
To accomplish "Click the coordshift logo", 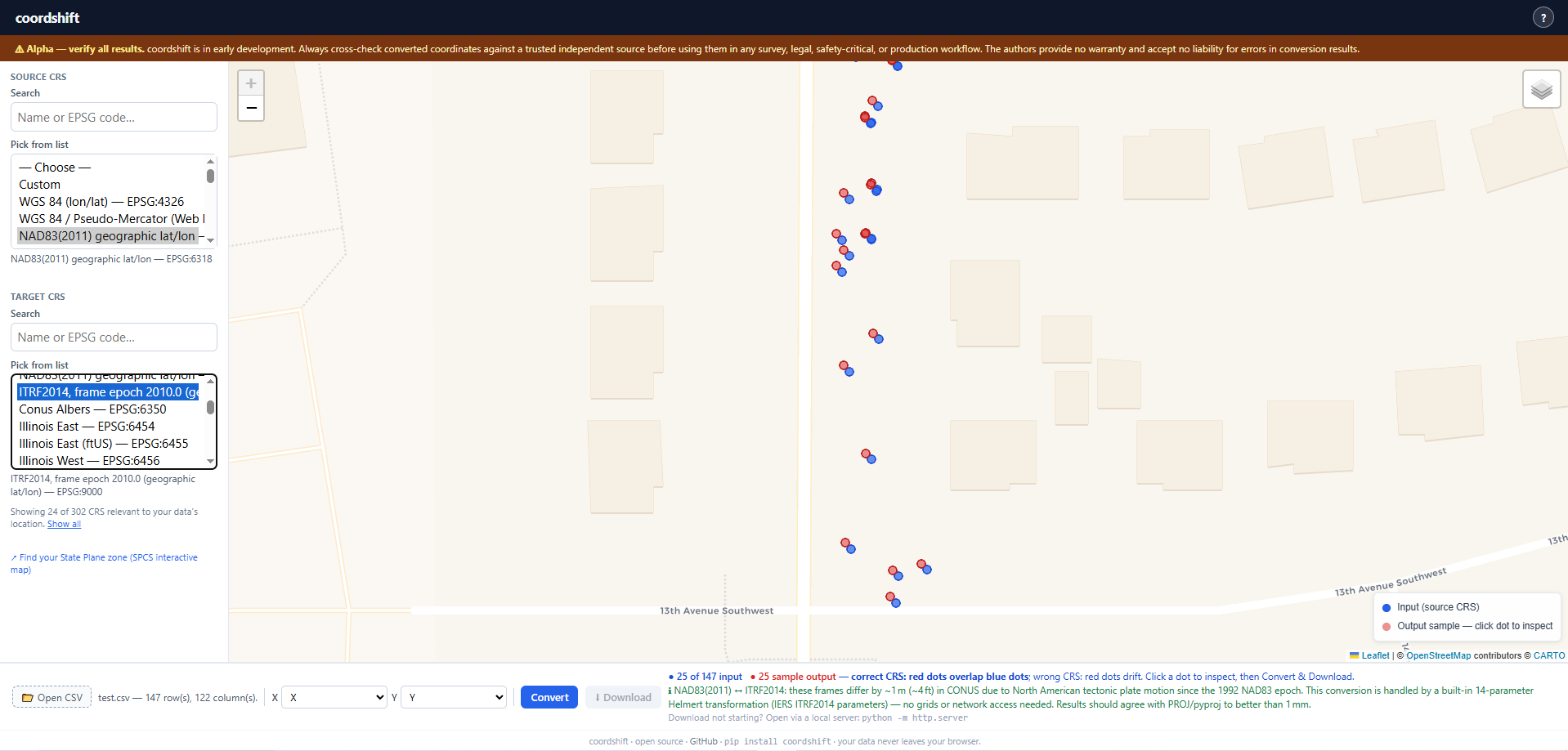I will [47, 17].
